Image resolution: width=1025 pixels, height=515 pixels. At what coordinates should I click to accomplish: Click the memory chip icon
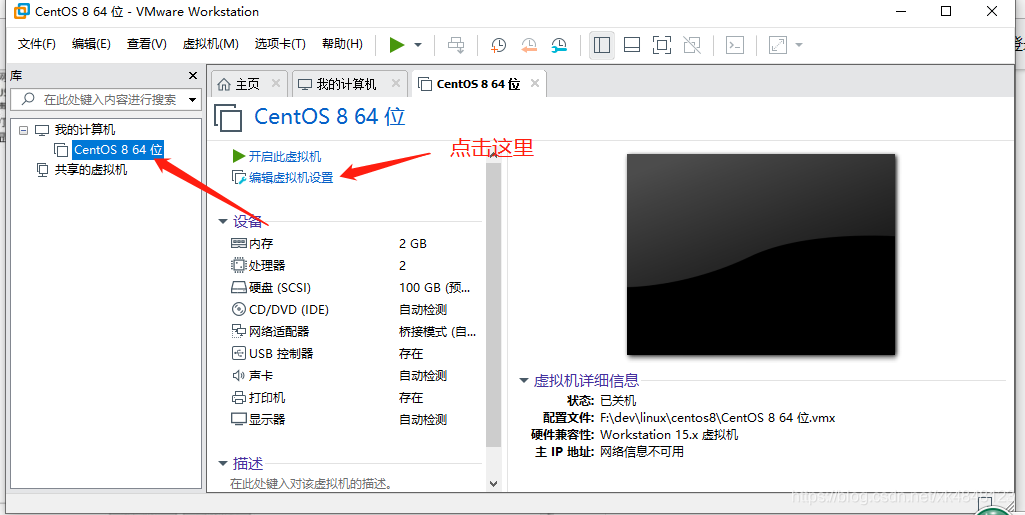coord(239,243)
